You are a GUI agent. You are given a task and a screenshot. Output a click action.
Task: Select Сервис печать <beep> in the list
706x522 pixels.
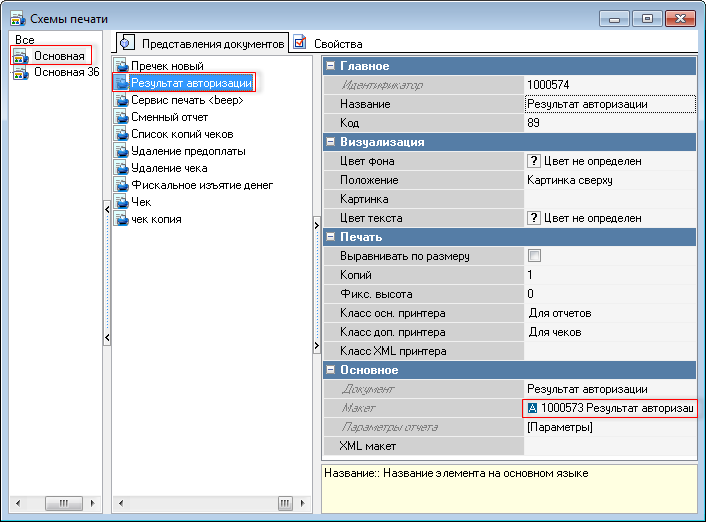click(x=187, y=100)
